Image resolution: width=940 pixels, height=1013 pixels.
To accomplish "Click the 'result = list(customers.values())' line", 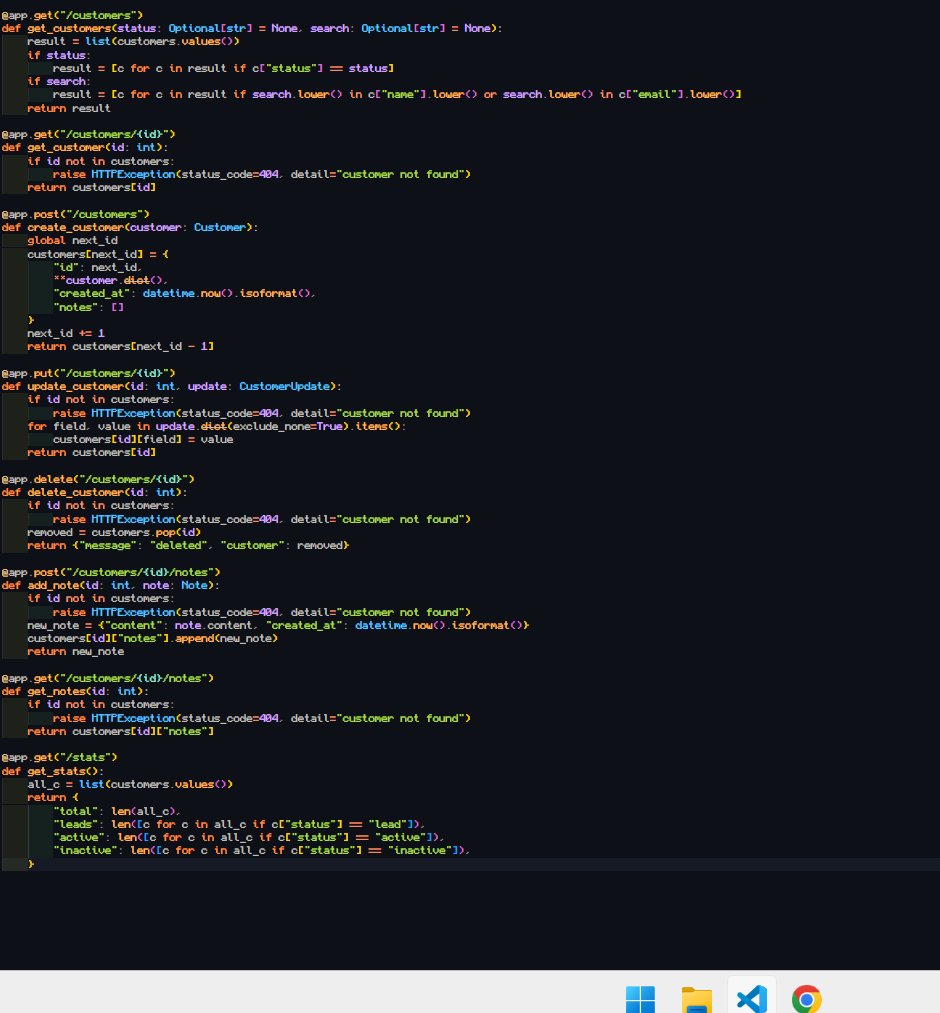I will (x=133, y=41).
